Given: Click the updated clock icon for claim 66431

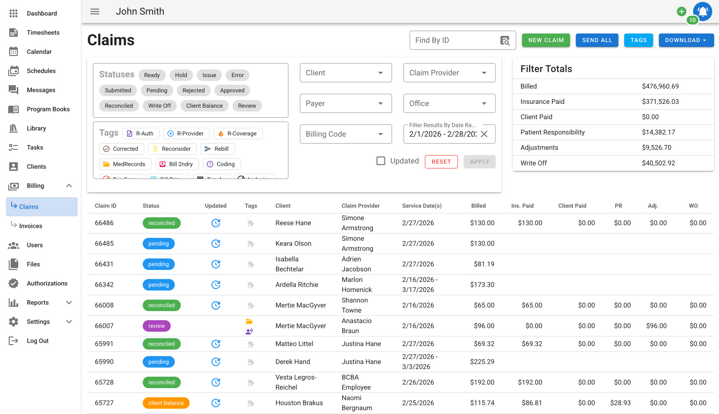Looking at the screenshot, I should point(216,264).
